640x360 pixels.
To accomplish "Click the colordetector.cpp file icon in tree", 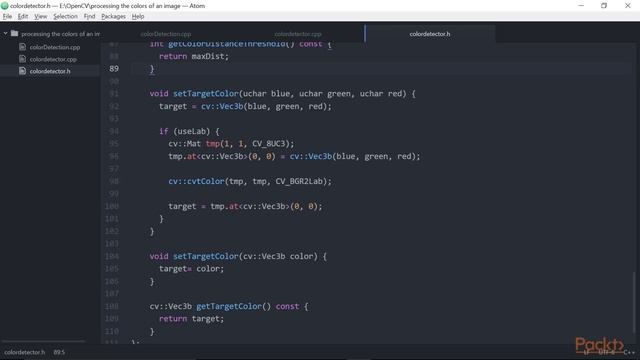I will coord(22,59).
